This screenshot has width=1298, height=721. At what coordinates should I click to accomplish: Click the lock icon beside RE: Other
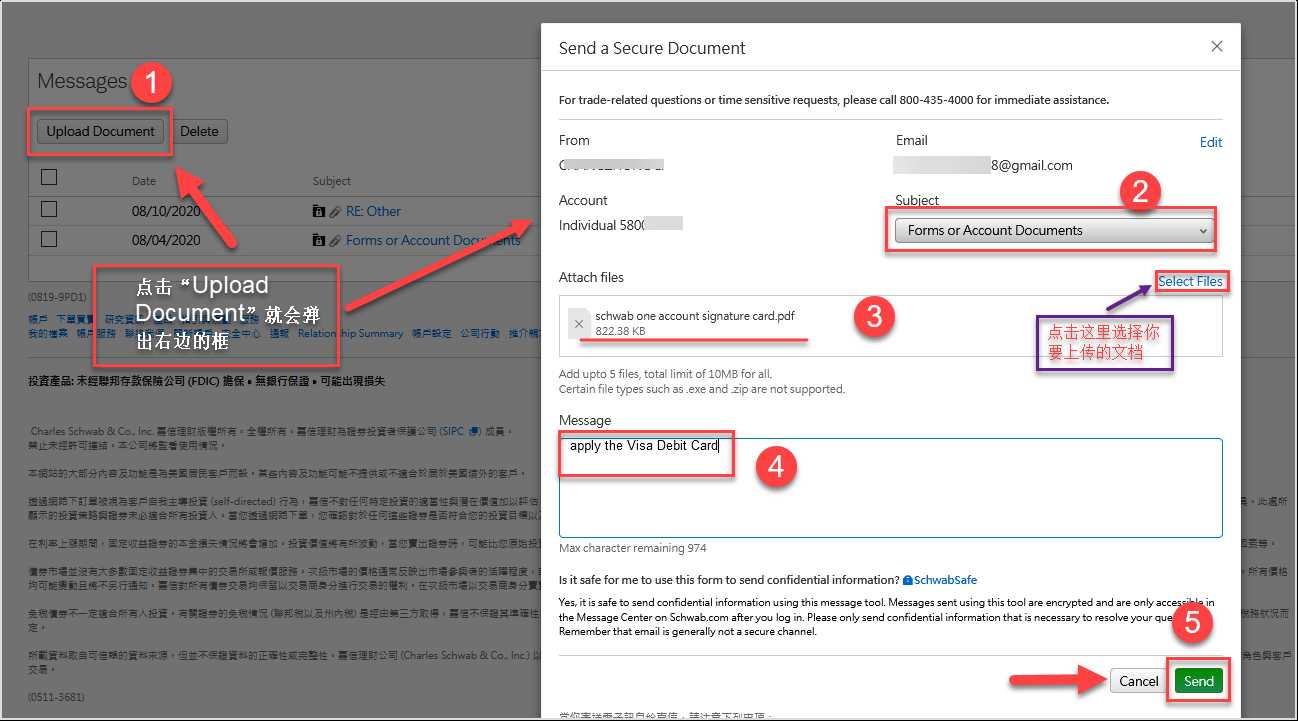point(319,212)
